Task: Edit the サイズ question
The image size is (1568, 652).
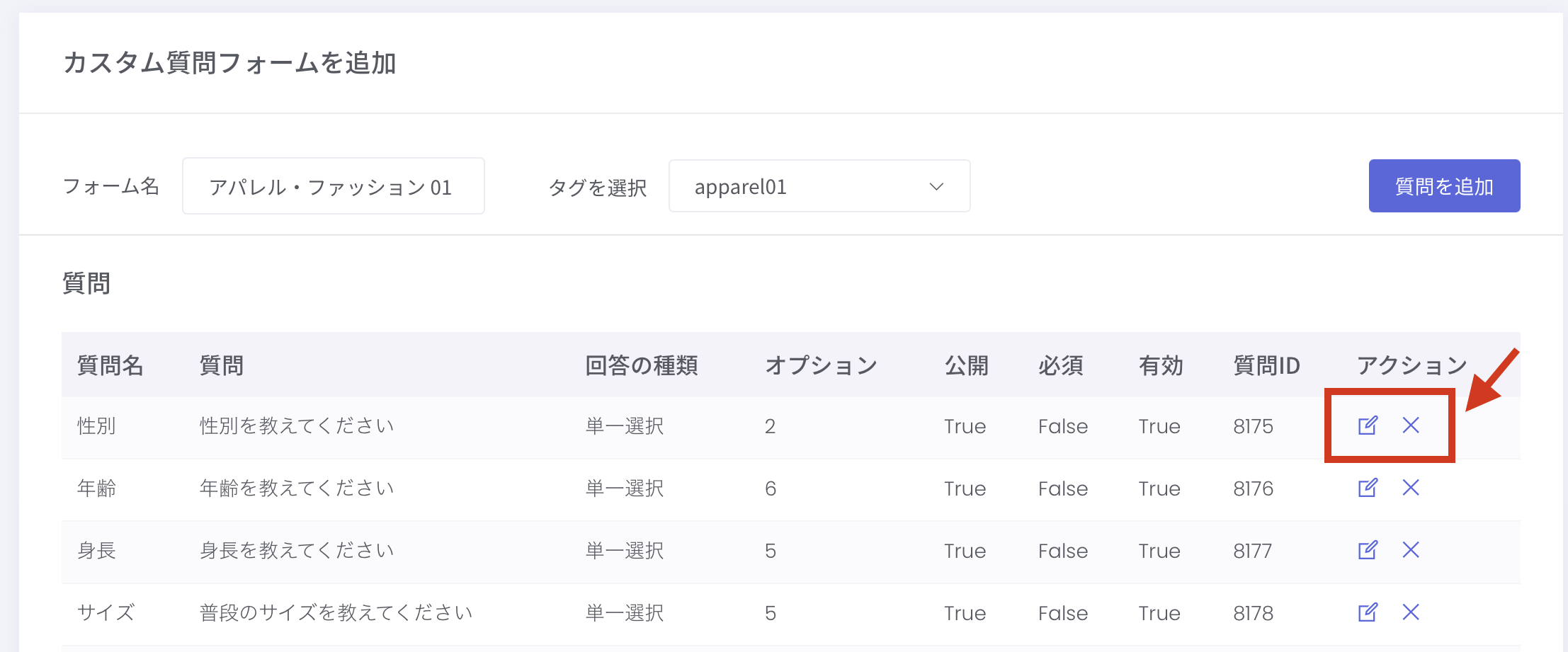Action: [1367, 612]
